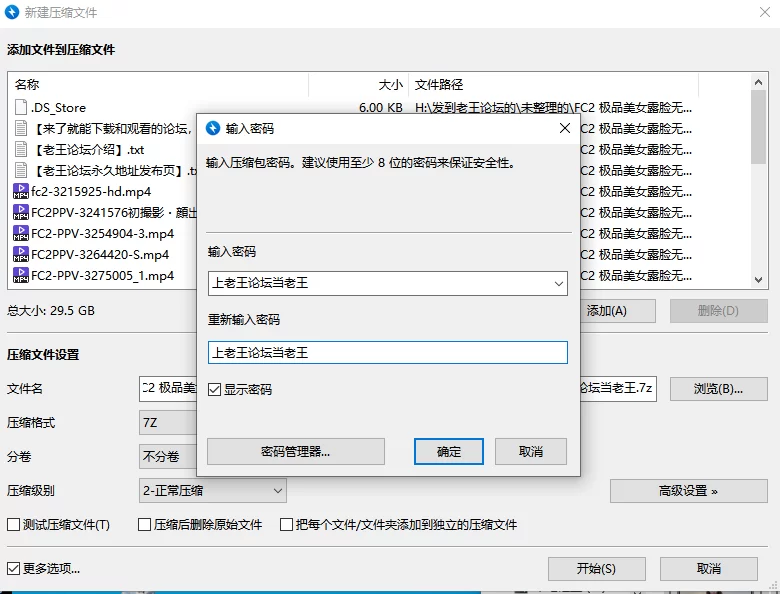Open 密码管理器
780x594 pixels.
pyautogui.click(x=295, y=451)
